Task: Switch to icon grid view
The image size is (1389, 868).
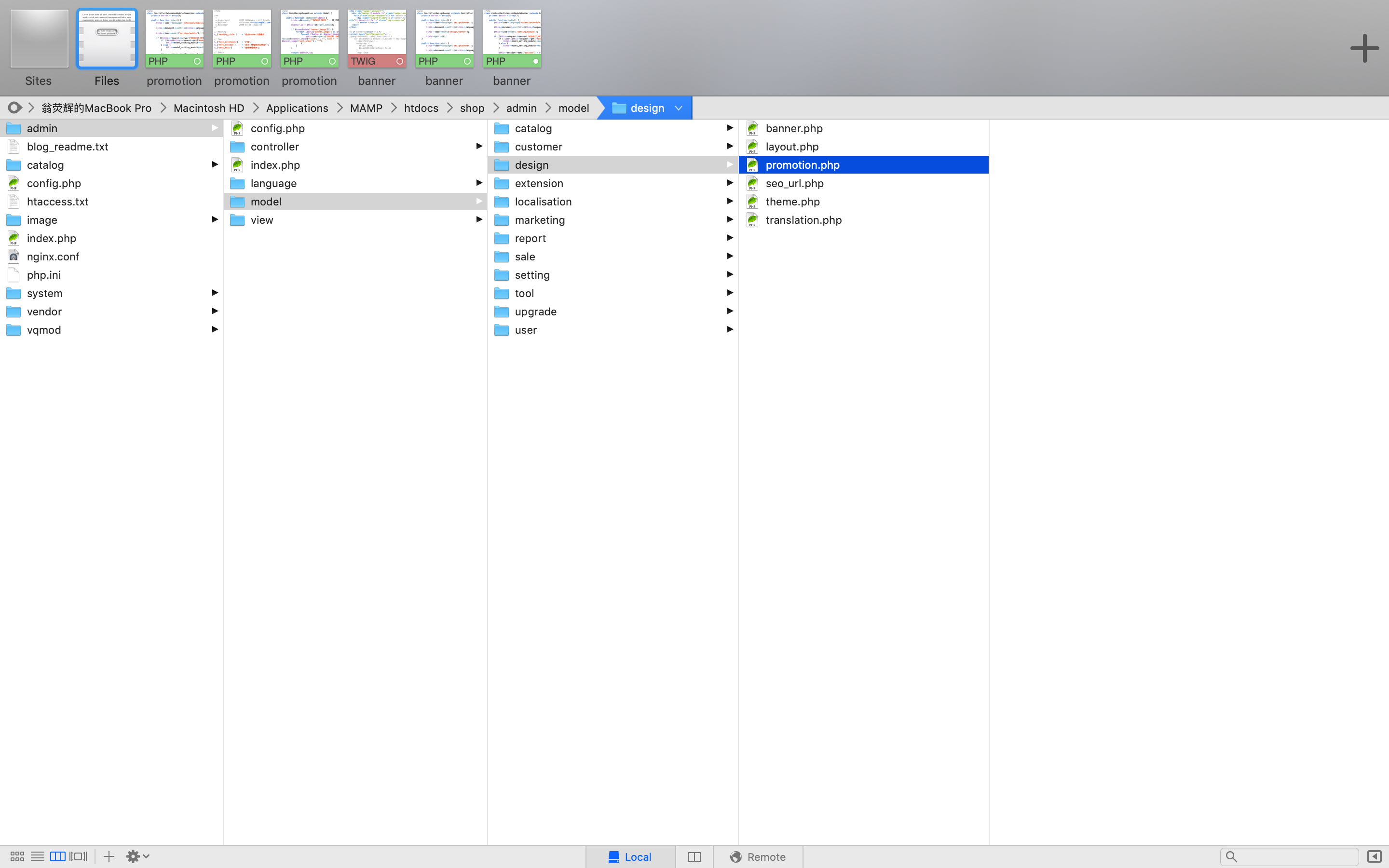Action: (17, 856)
